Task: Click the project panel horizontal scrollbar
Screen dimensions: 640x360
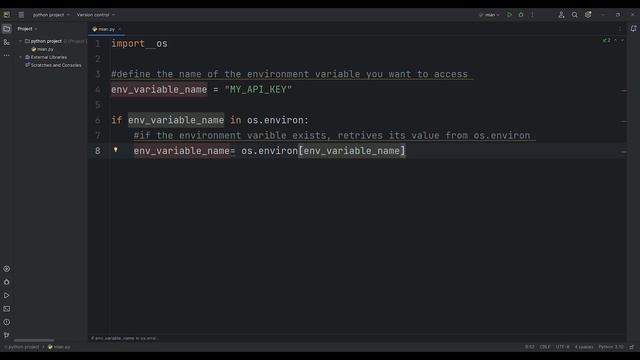Action: (34, 340)
